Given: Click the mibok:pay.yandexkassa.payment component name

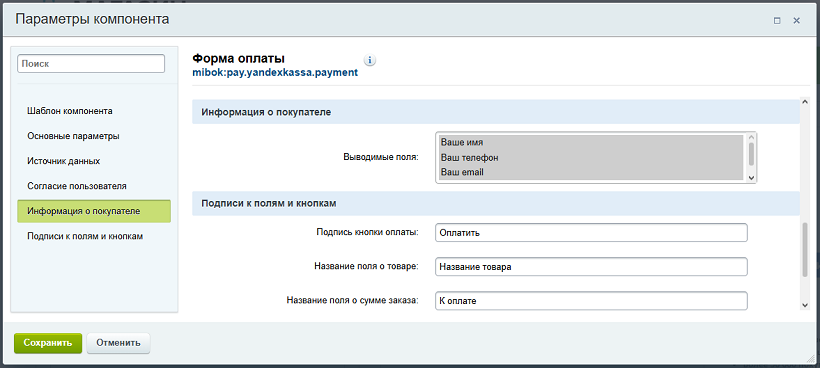Looking at the screenshot, I should click(275, 73).
